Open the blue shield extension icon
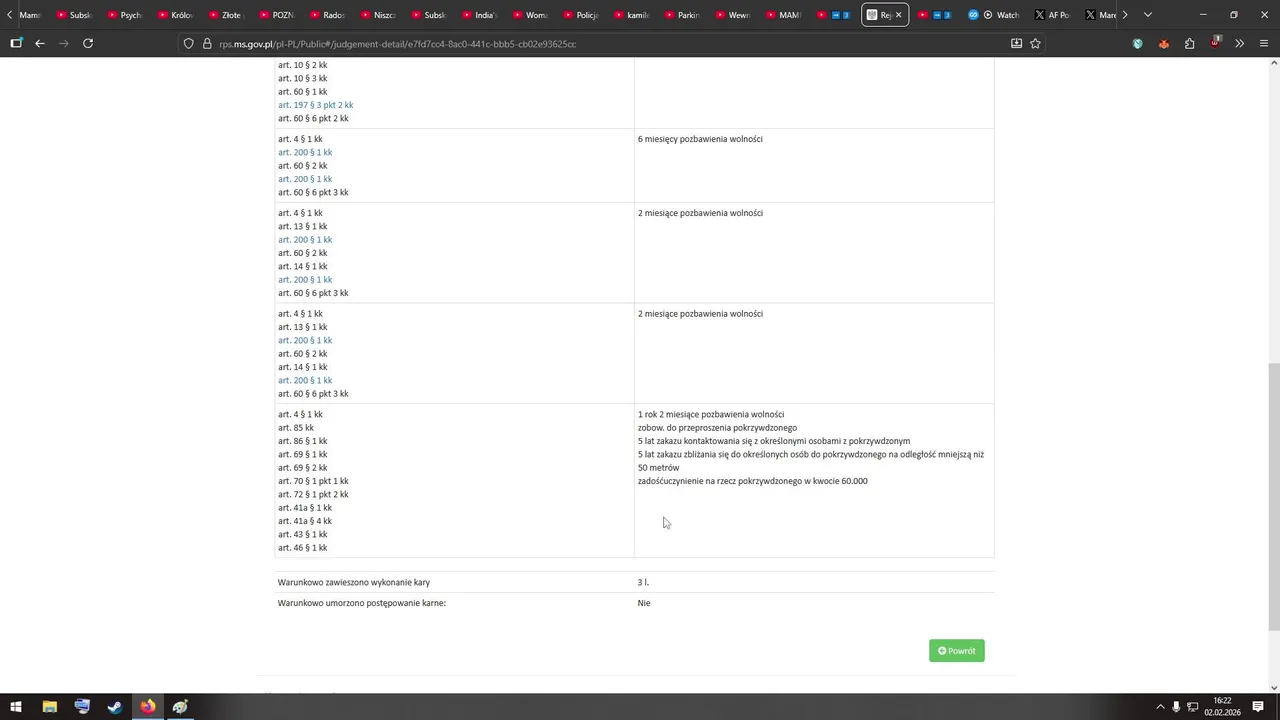The height and width of the screenshot is (720, 1280). tap(1137, 43)
